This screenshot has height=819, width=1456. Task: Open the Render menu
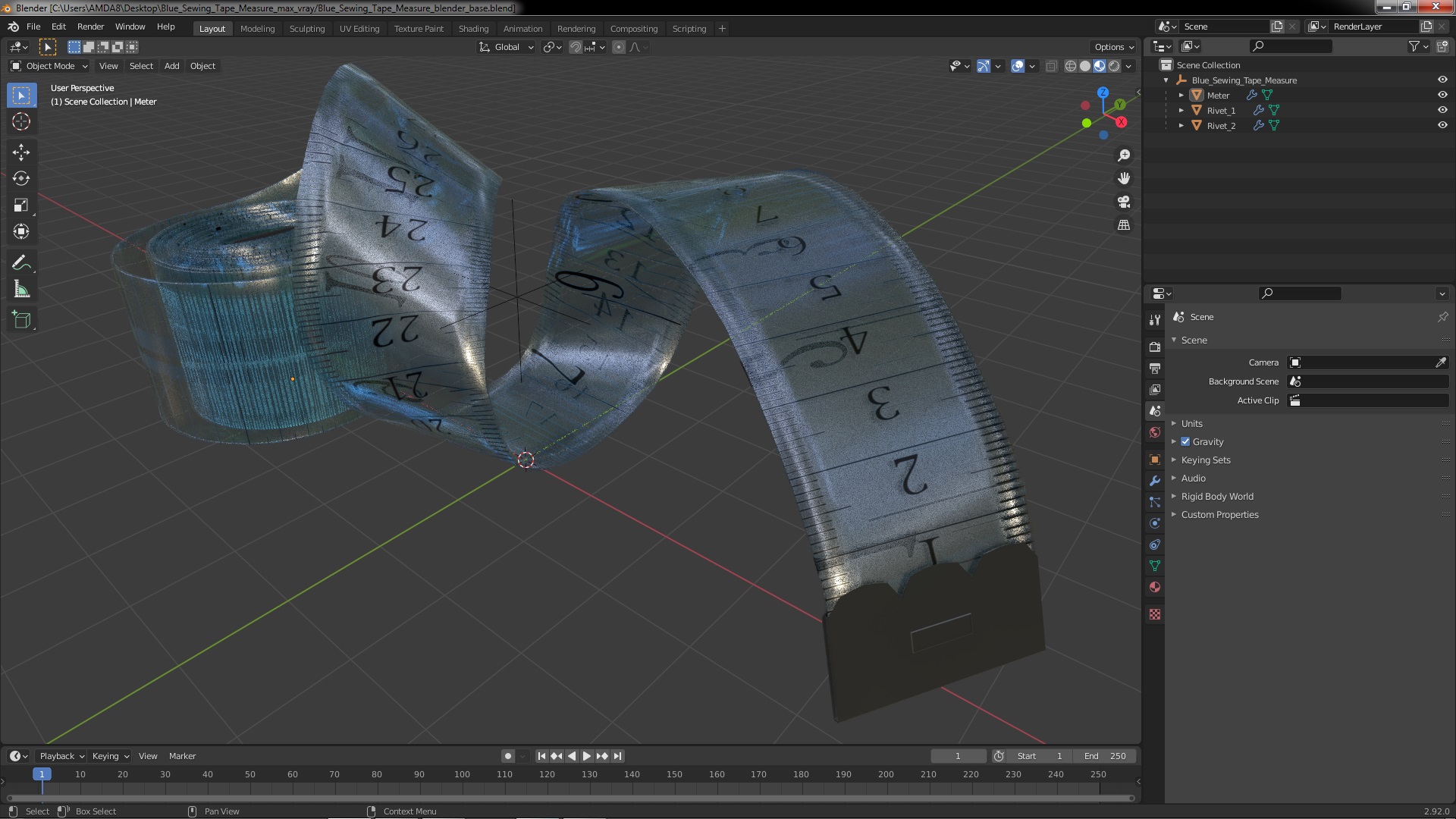pos(90,27)
